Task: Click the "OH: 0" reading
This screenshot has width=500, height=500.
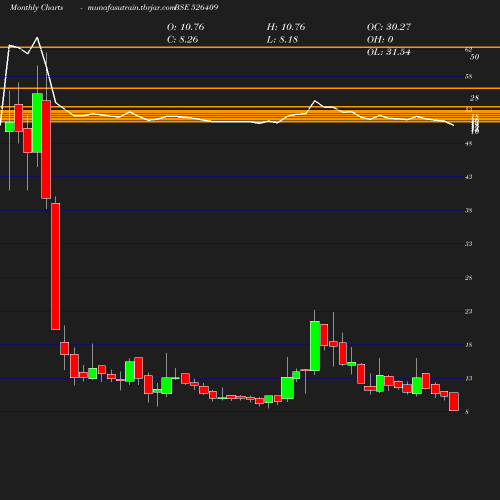Action: (380, 39)
